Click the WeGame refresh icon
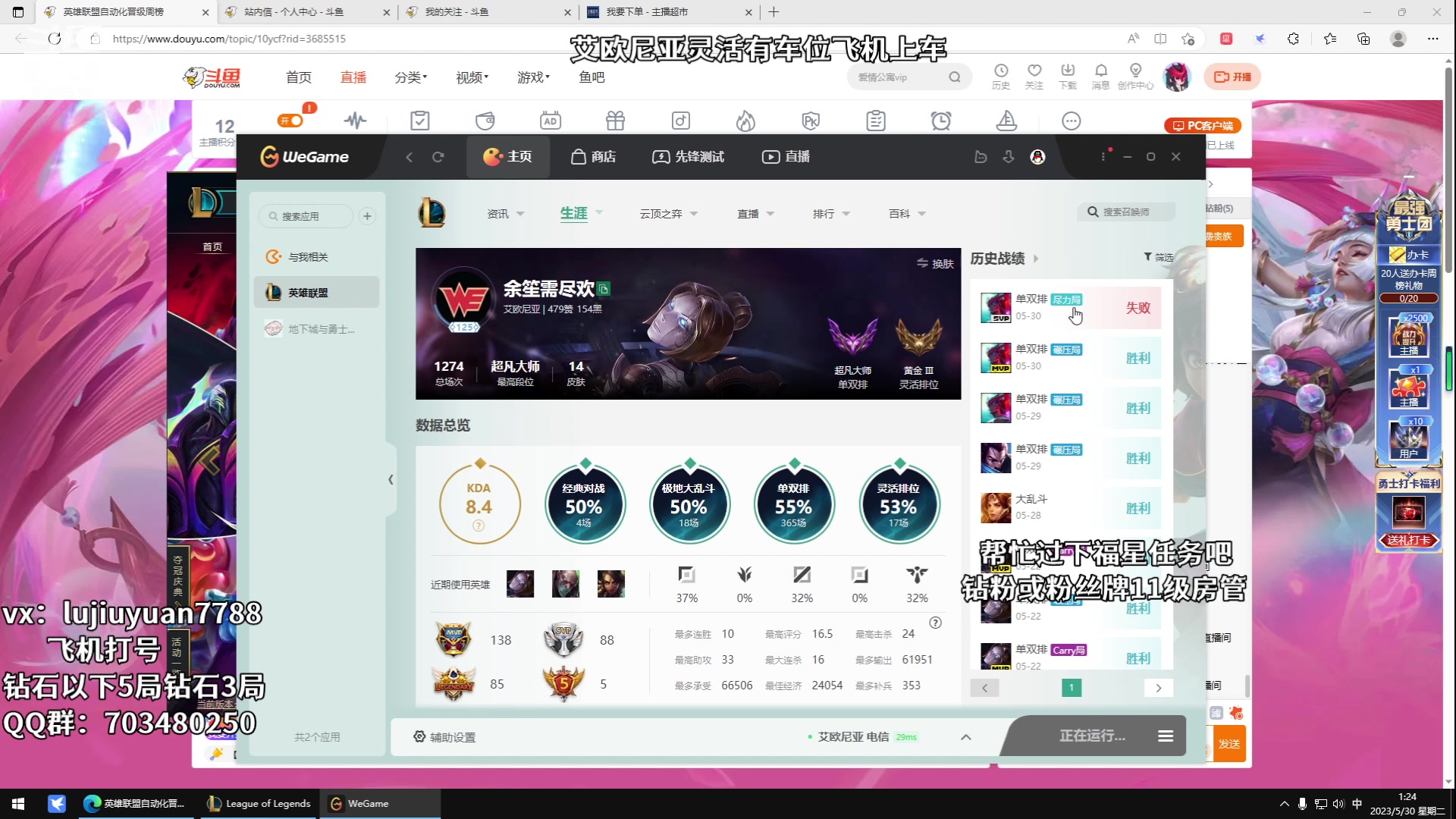 pos(438,157)
